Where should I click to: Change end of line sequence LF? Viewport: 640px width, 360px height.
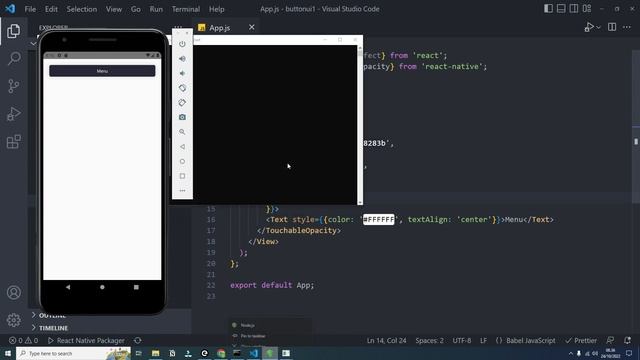coord(483,340)
